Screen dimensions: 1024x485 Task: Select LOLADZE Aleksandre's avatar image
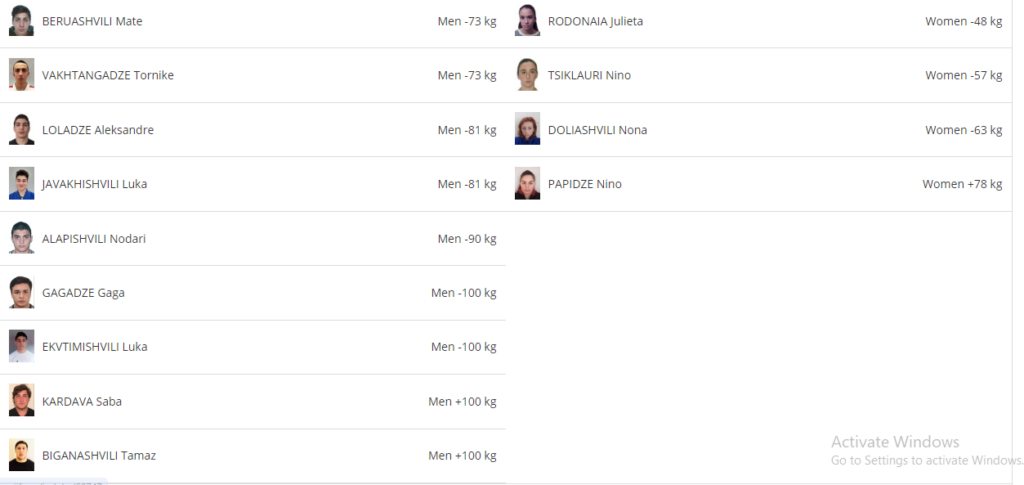tap(22, 129)
